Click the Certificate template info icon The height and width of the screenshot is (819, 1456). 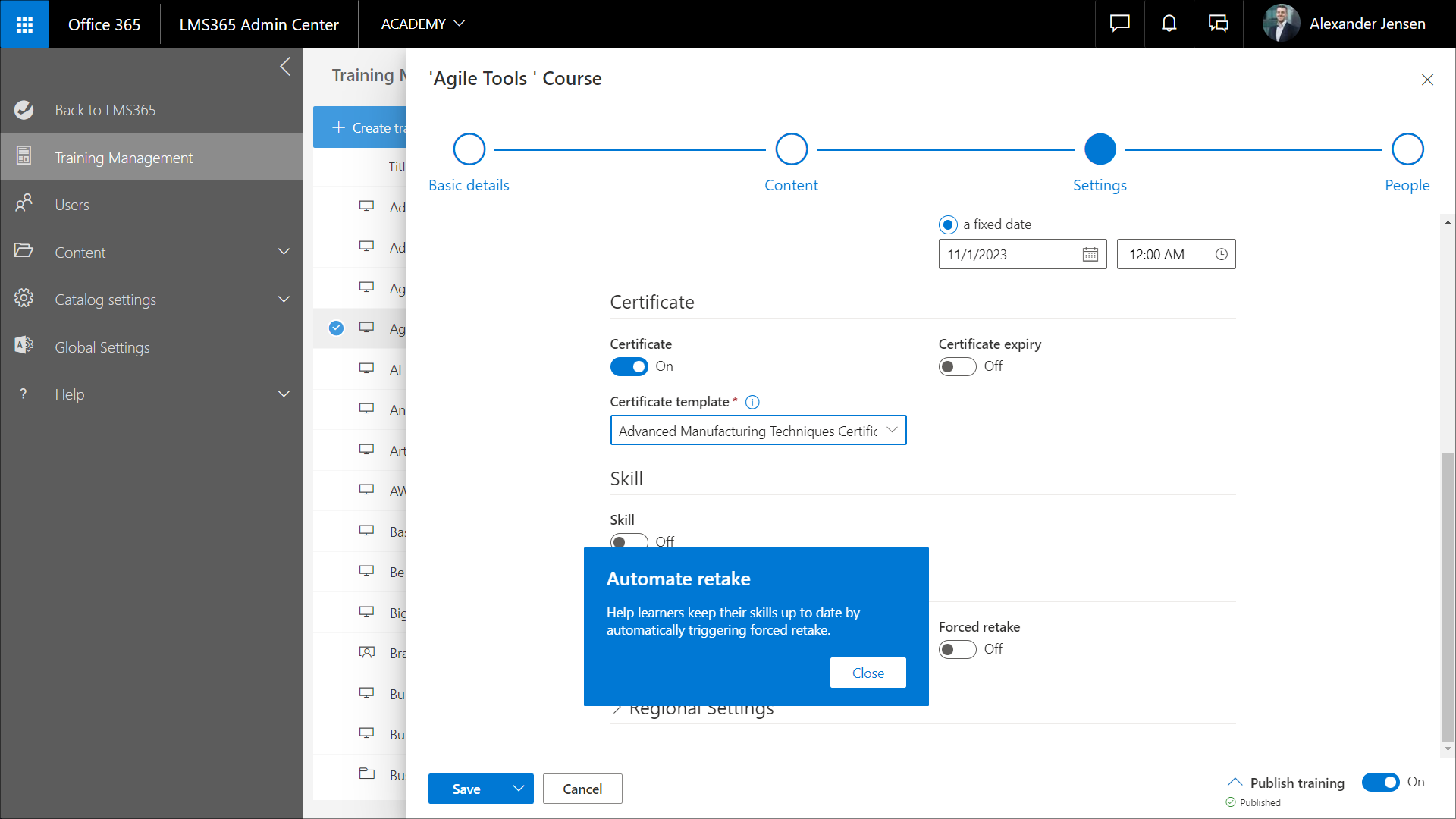tap(752, 403)
